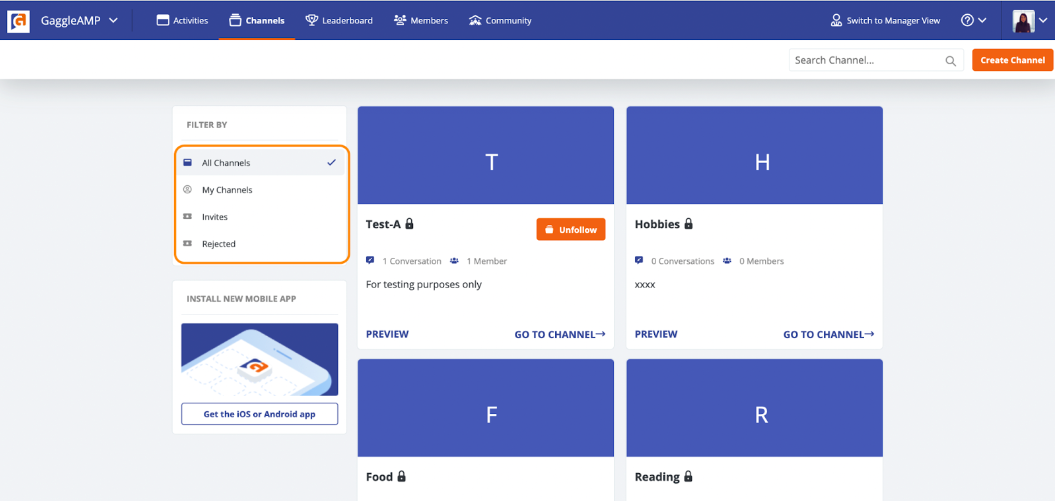Image resolution: width=1057 pixels, height=504 pixels.
Task: Select the All Channels filter
Action: click(260, 162)
